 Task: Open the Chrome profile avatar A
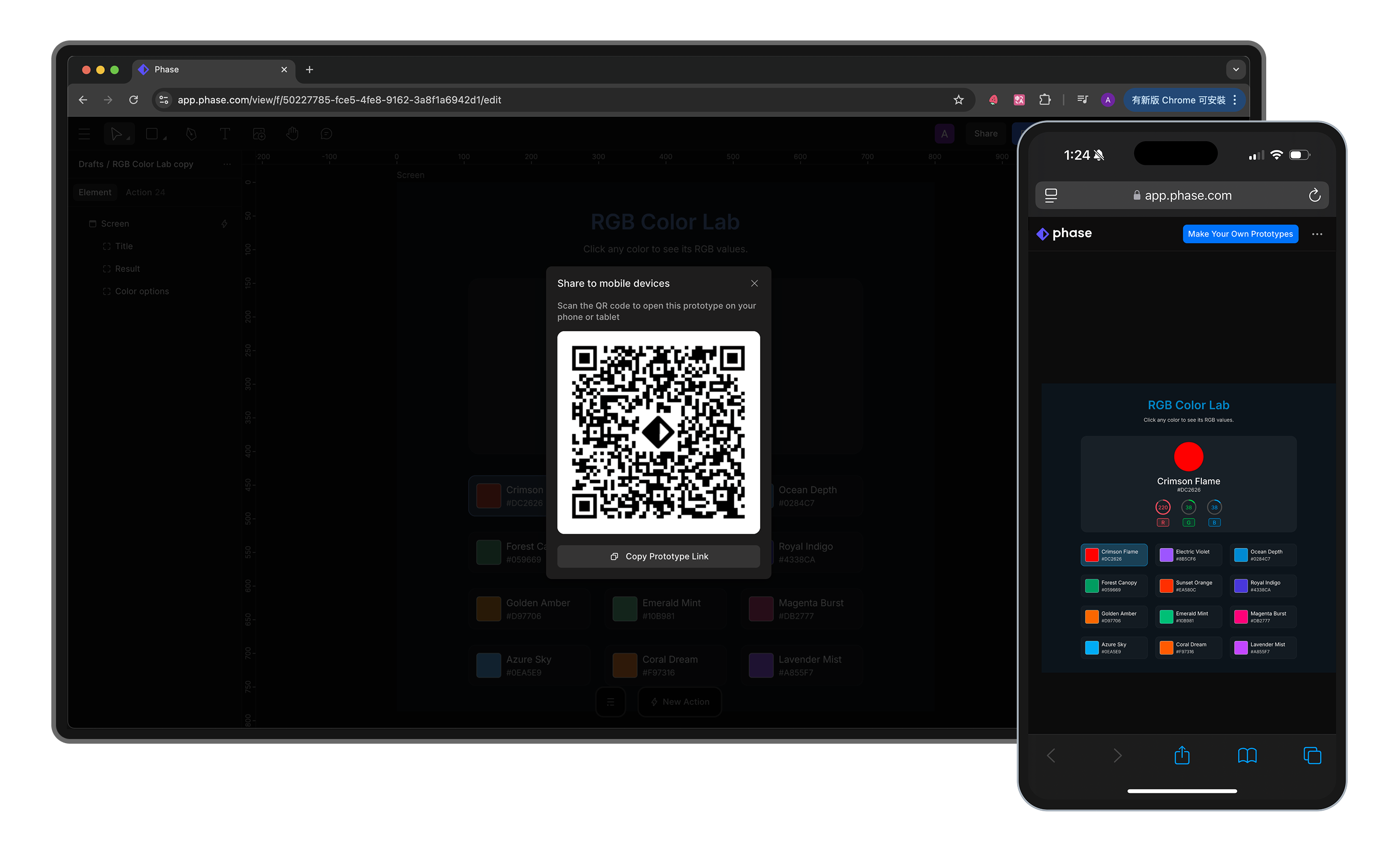(1108, 100)
